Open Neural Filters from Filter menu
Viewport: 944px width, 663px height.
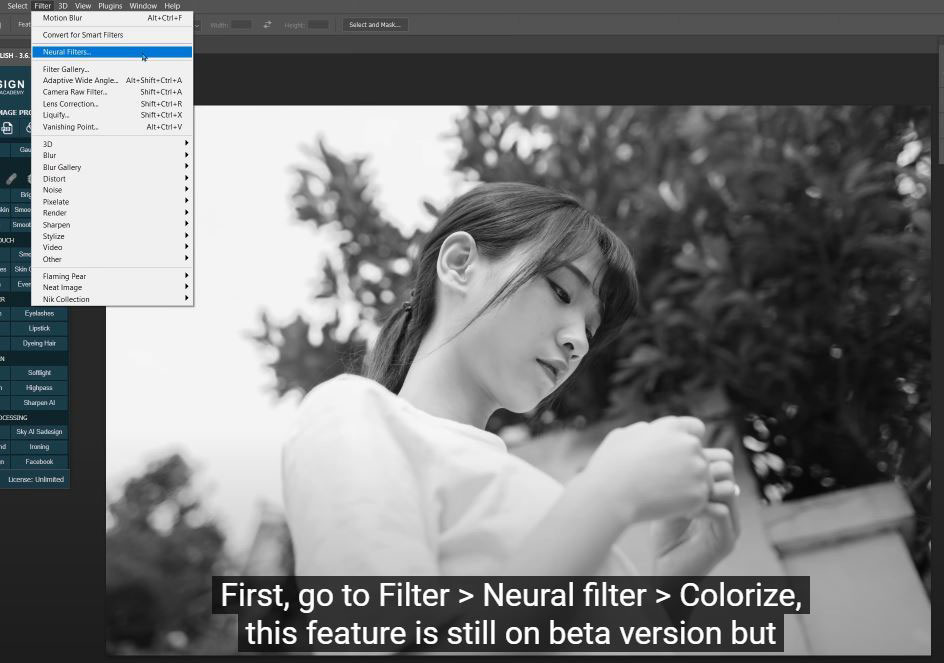point(66,52)
